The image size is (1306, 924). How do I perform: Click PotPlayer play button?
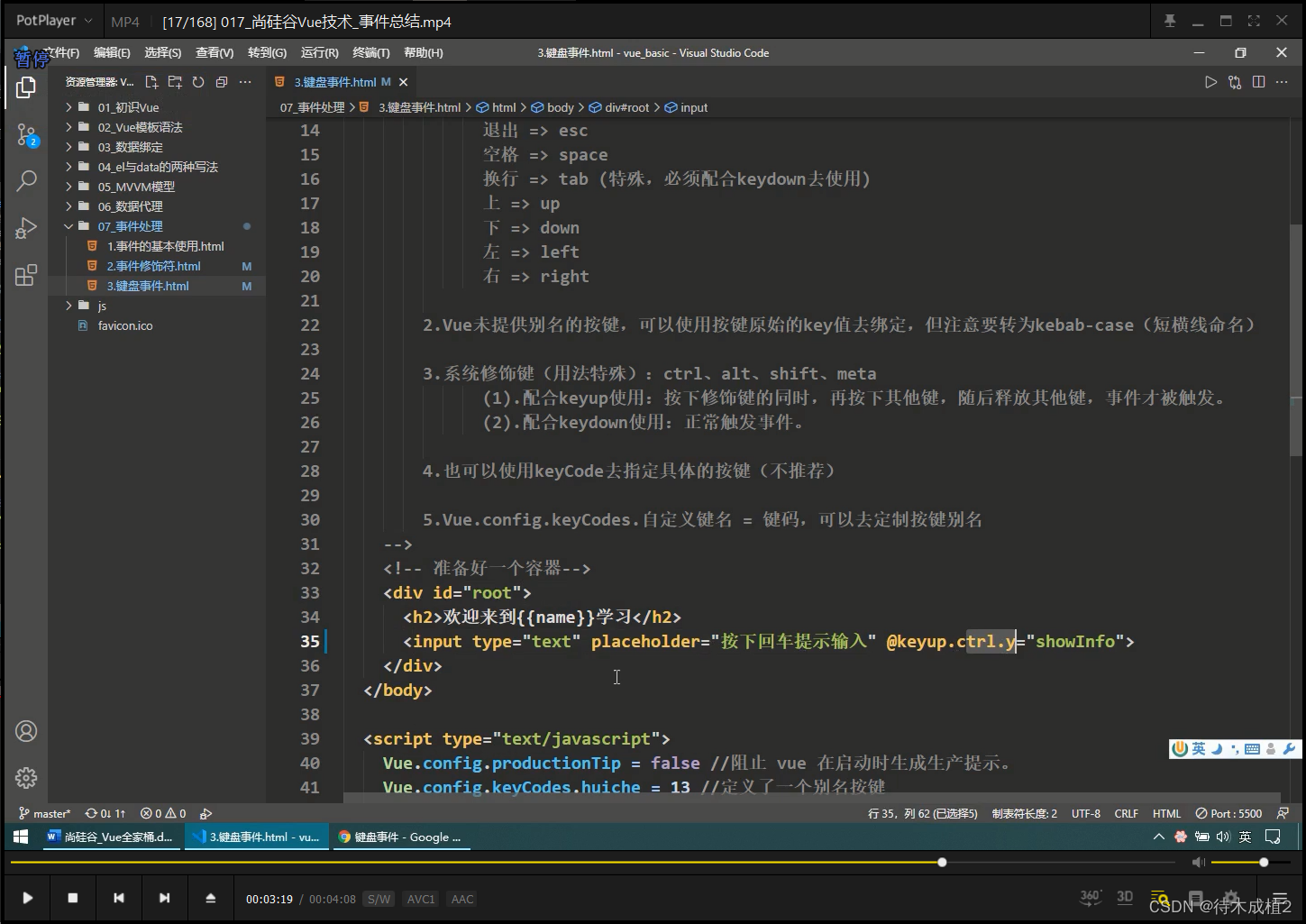[x=27, y=898]
